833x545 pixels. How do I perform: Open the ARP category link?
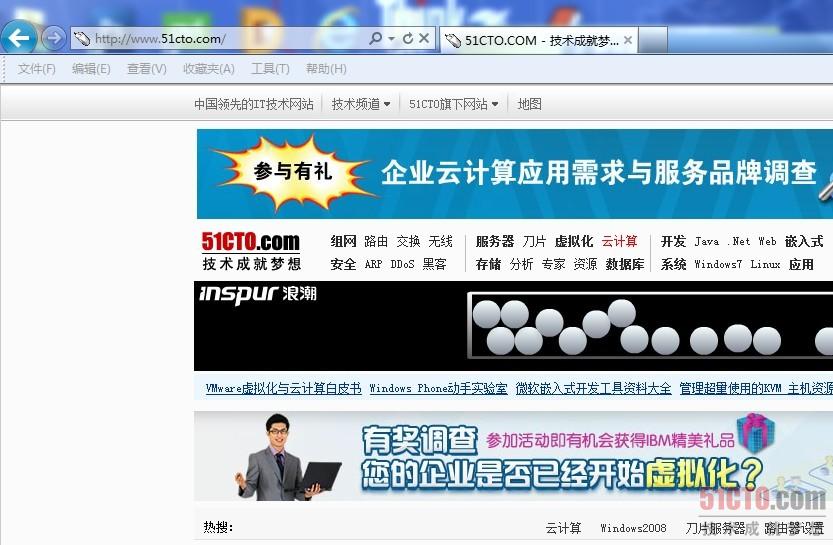[x=373, y=265]
